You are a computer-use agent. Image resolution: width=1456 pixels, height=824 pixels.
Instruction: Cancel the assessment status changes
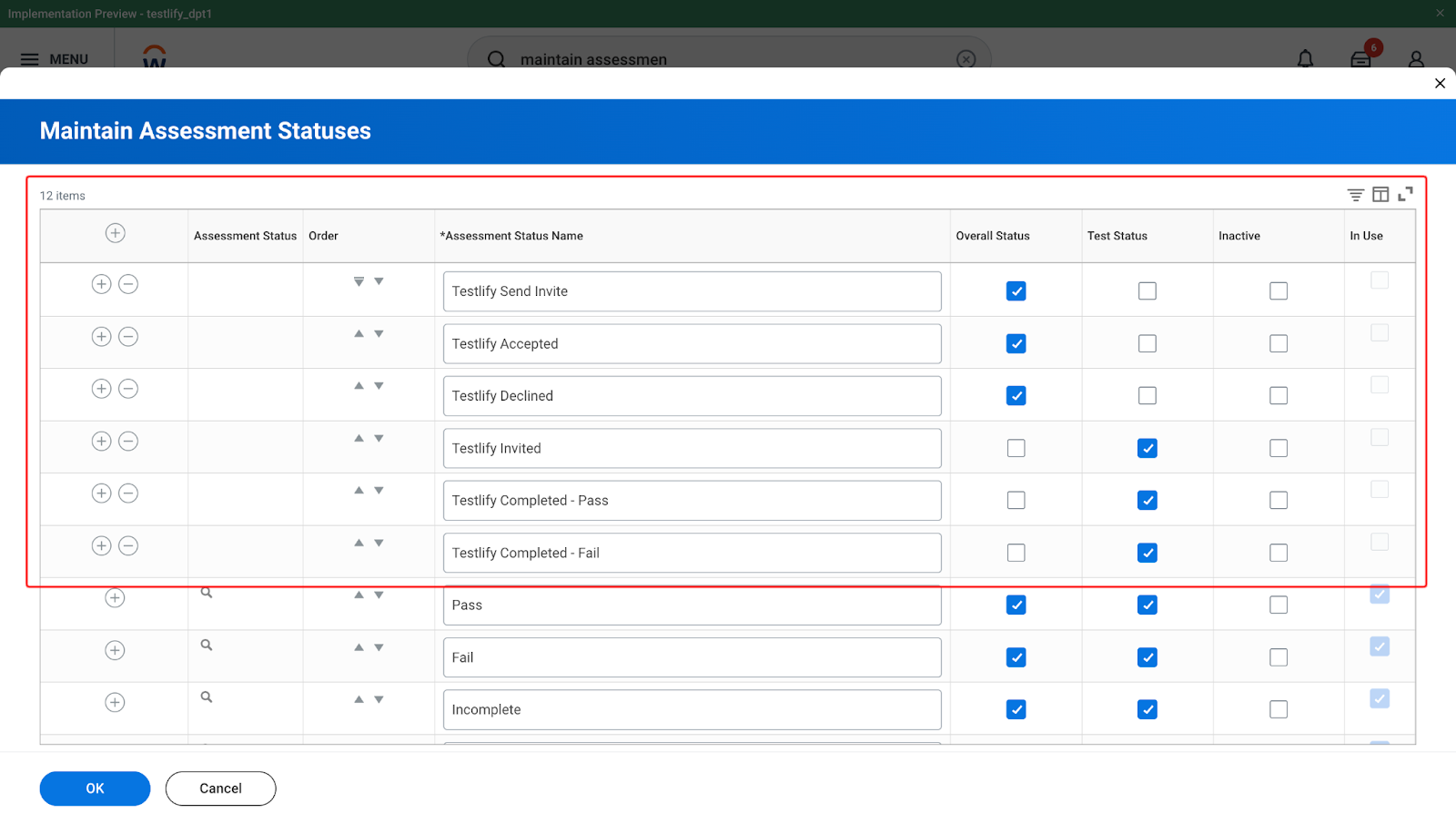coord(220,788)
